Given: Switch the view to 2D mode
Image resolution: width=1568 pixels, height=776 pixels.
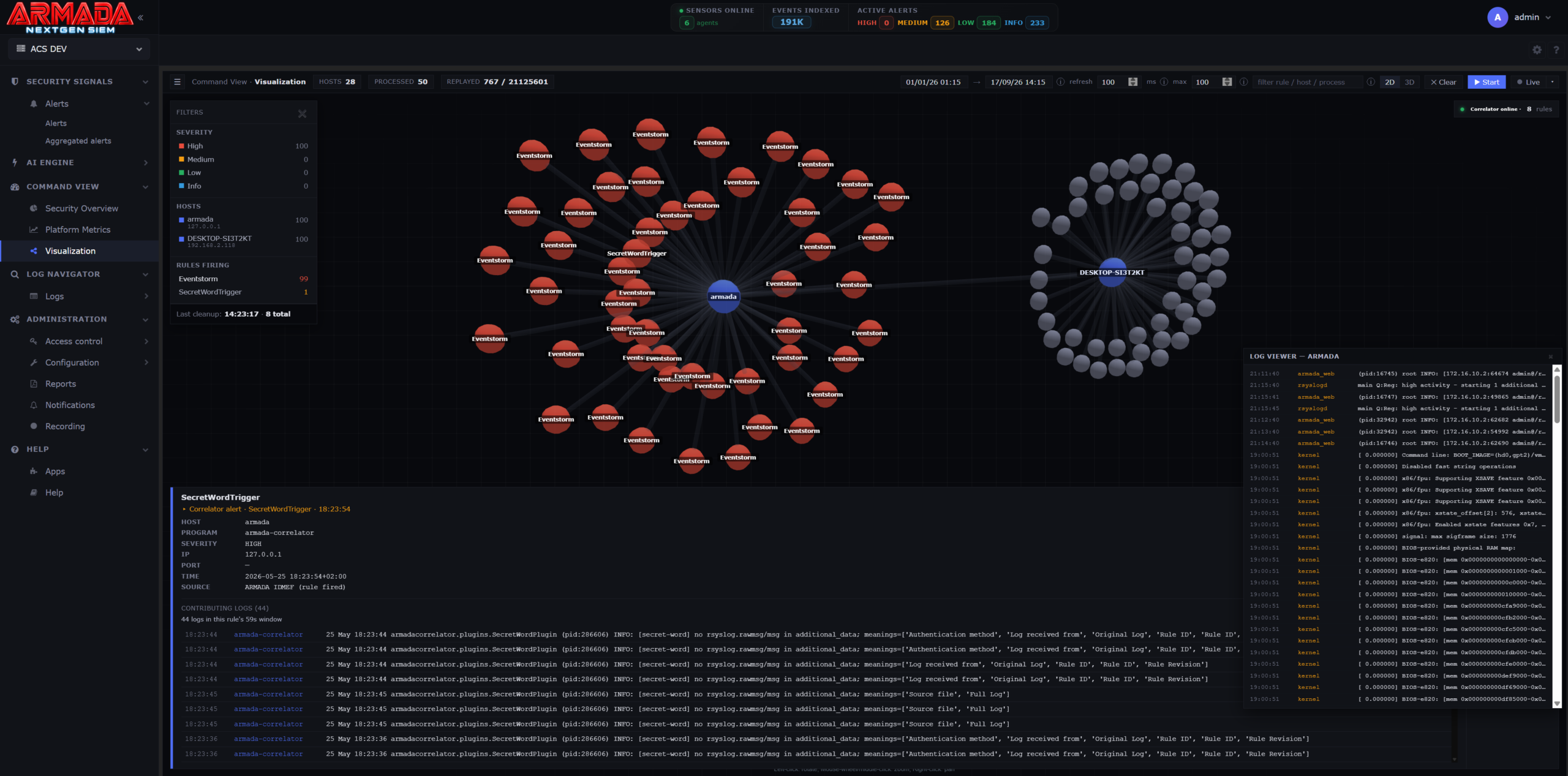Looking at the screenshot, I should [1389, 82].
